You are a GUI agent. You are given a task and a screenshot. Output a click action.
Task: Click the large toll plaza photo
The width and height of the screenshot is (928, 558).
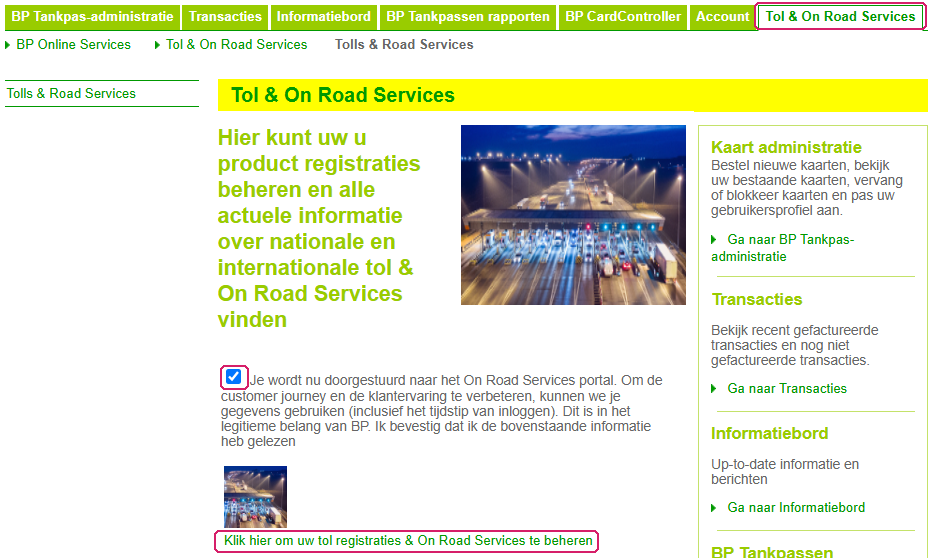pos(573,215)
